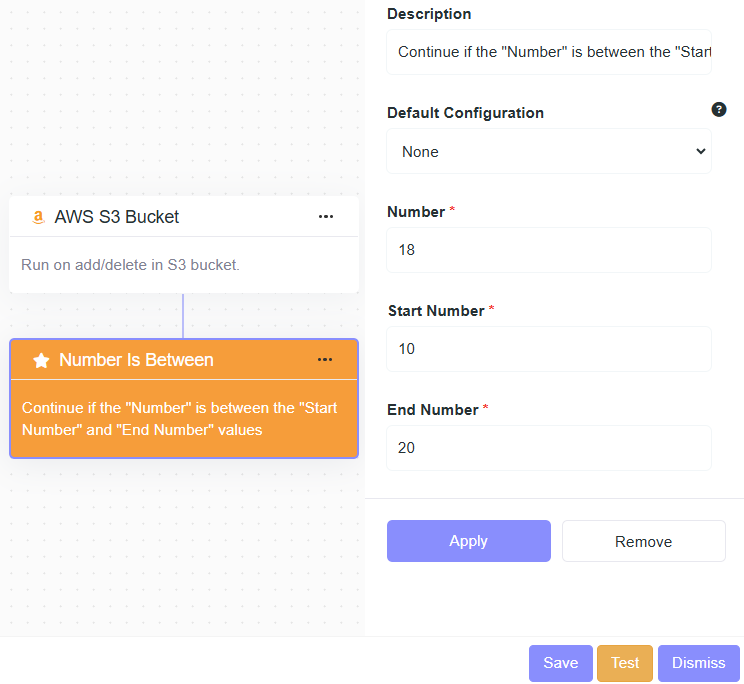This screenshot has width=744, height=684.
Task: Select the Number Is Between node header
Action: (x=136, y=360)
